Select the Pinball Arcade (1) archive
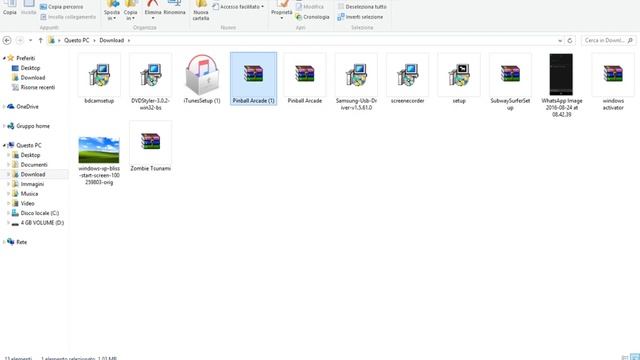 [x=253, y=79]
